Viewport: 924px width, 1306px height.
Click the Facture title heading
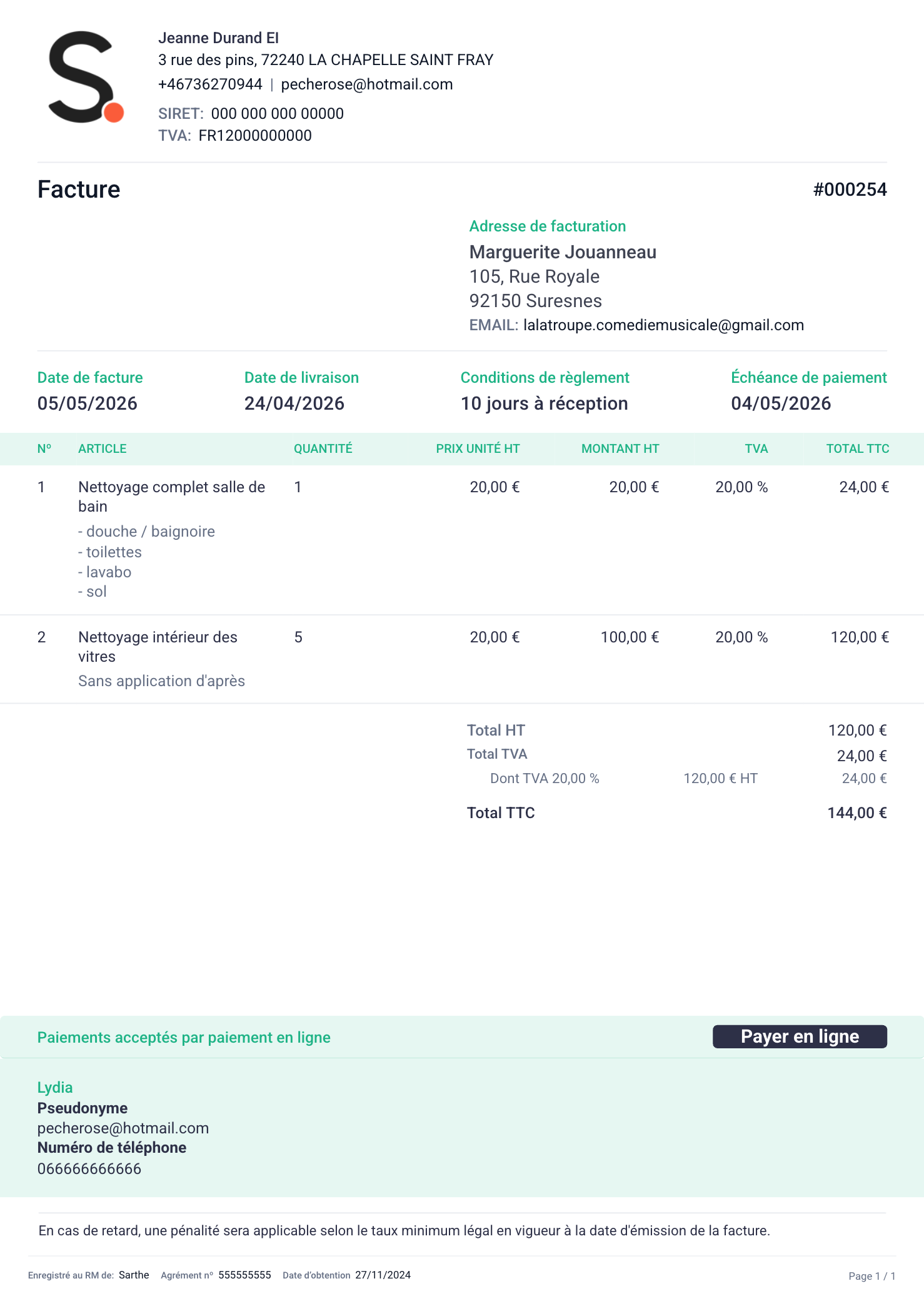pos(79,190)
